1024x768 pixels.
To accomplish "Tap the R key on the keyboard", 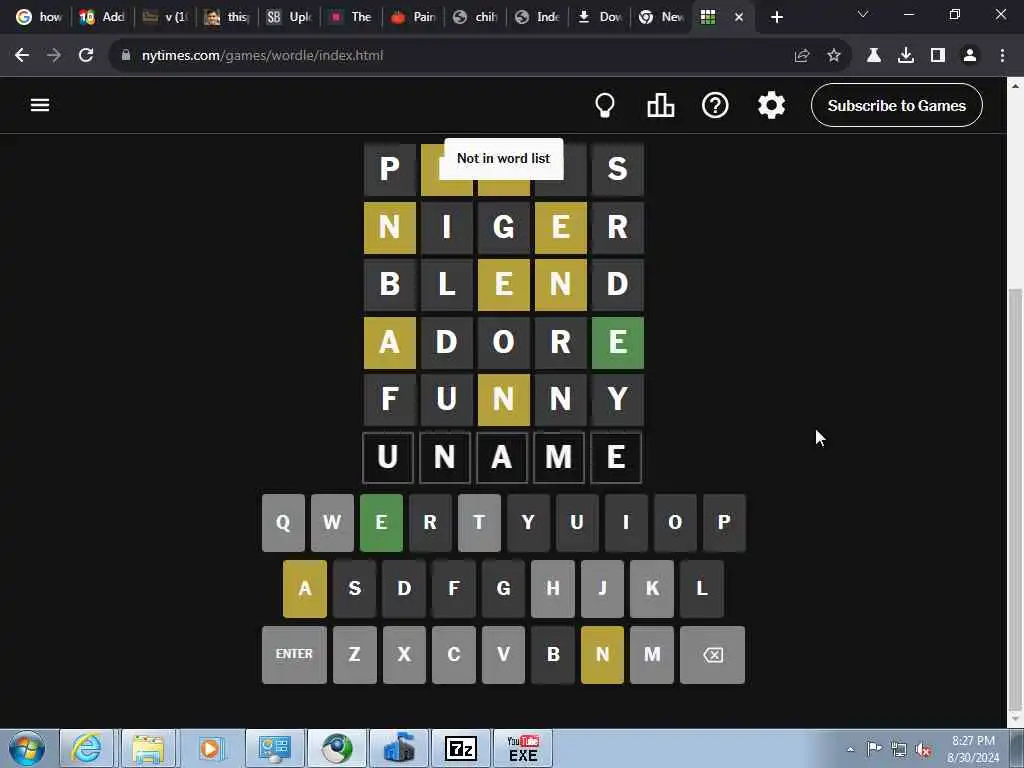I will coord(430,522).
